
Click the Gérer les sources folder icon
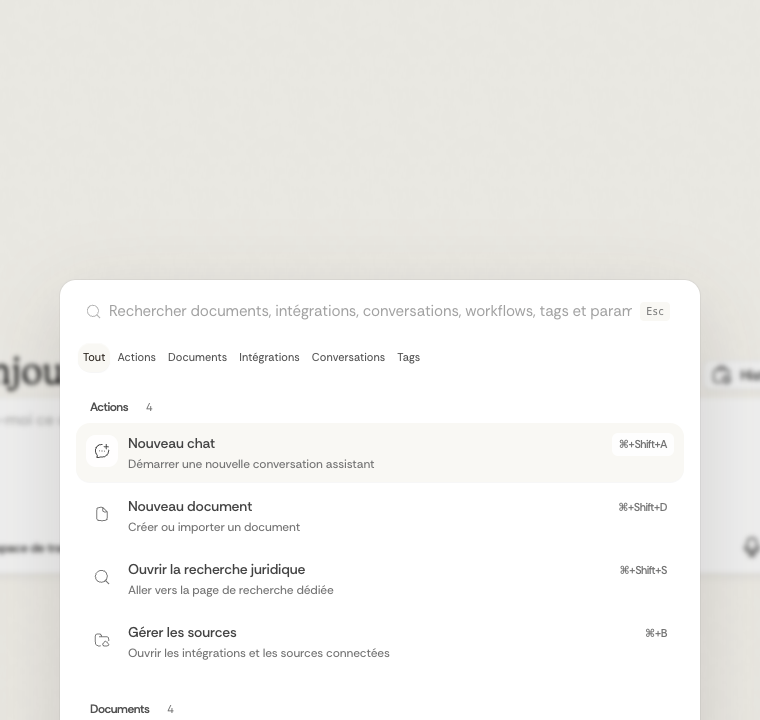click(102, 640)
